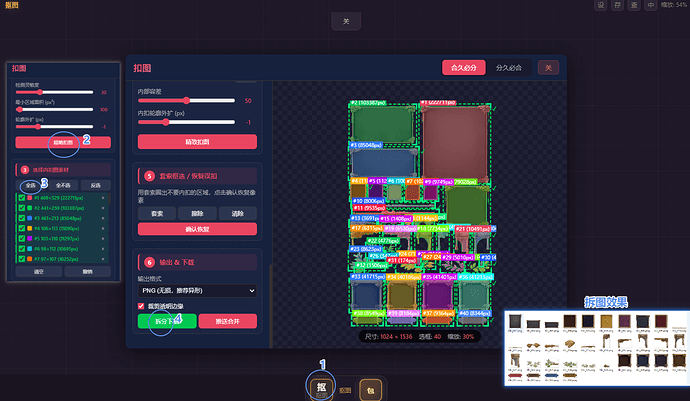The height and width of the screenshot is (401, 690).
Task: Uncheck region #6 98×112 checkbox
Action: 22,249
